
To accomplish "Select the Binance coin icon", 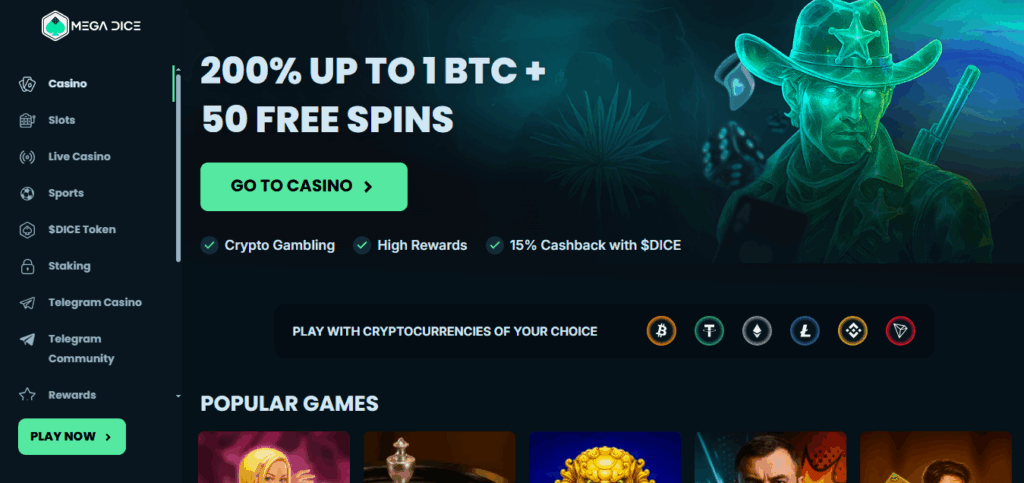I will point(852,331).
